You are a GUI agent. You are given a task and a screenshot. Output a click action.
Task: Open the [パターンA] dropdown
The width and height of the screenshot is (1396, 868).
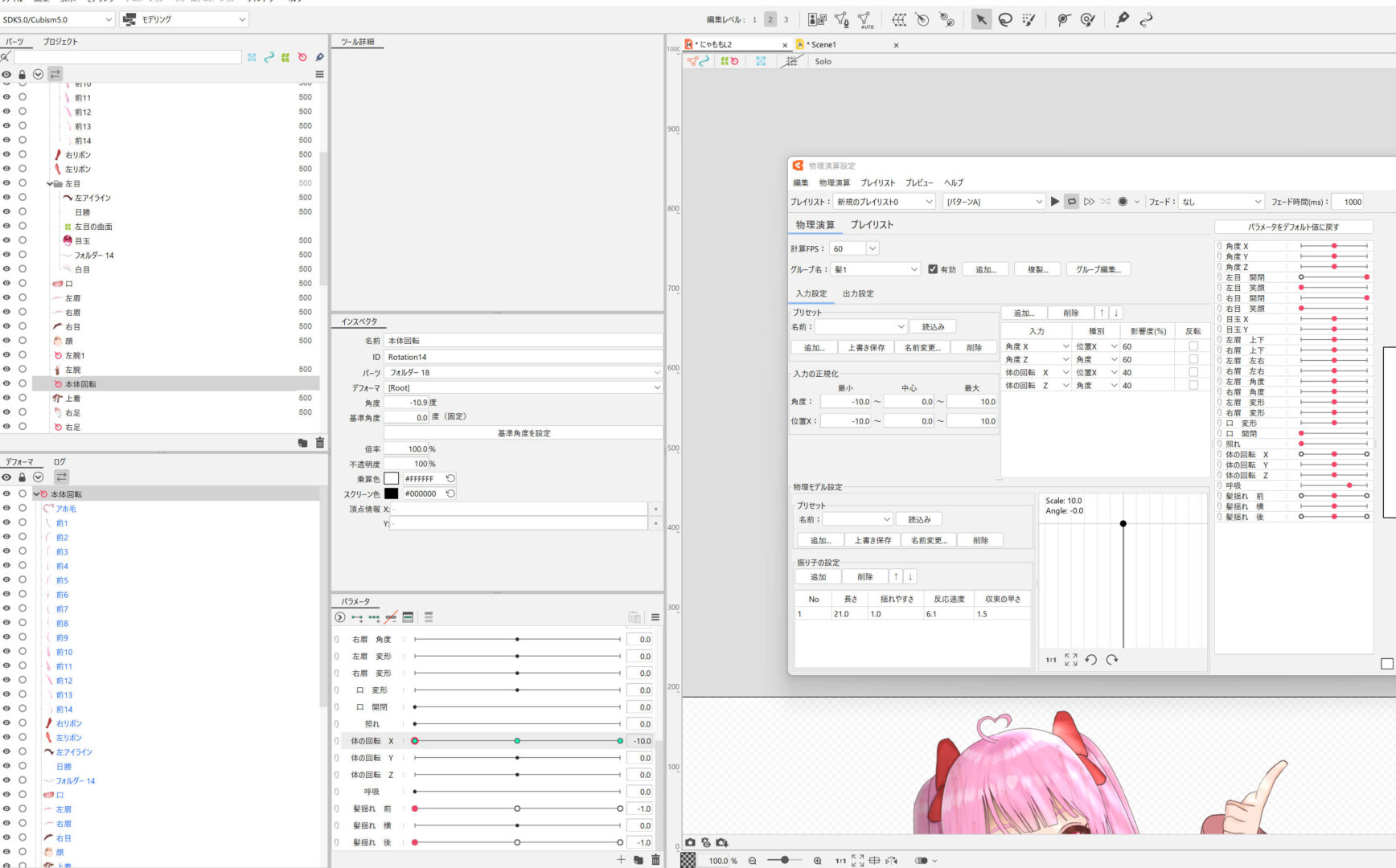(994, 202)
